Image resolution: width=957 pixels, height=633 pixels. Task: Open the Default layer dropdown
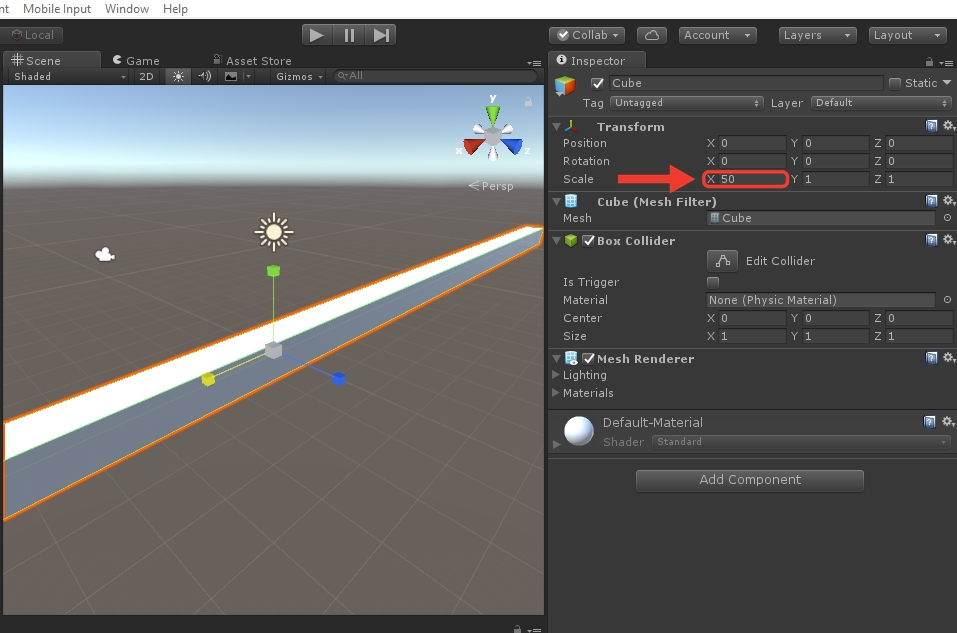(881, 103)
